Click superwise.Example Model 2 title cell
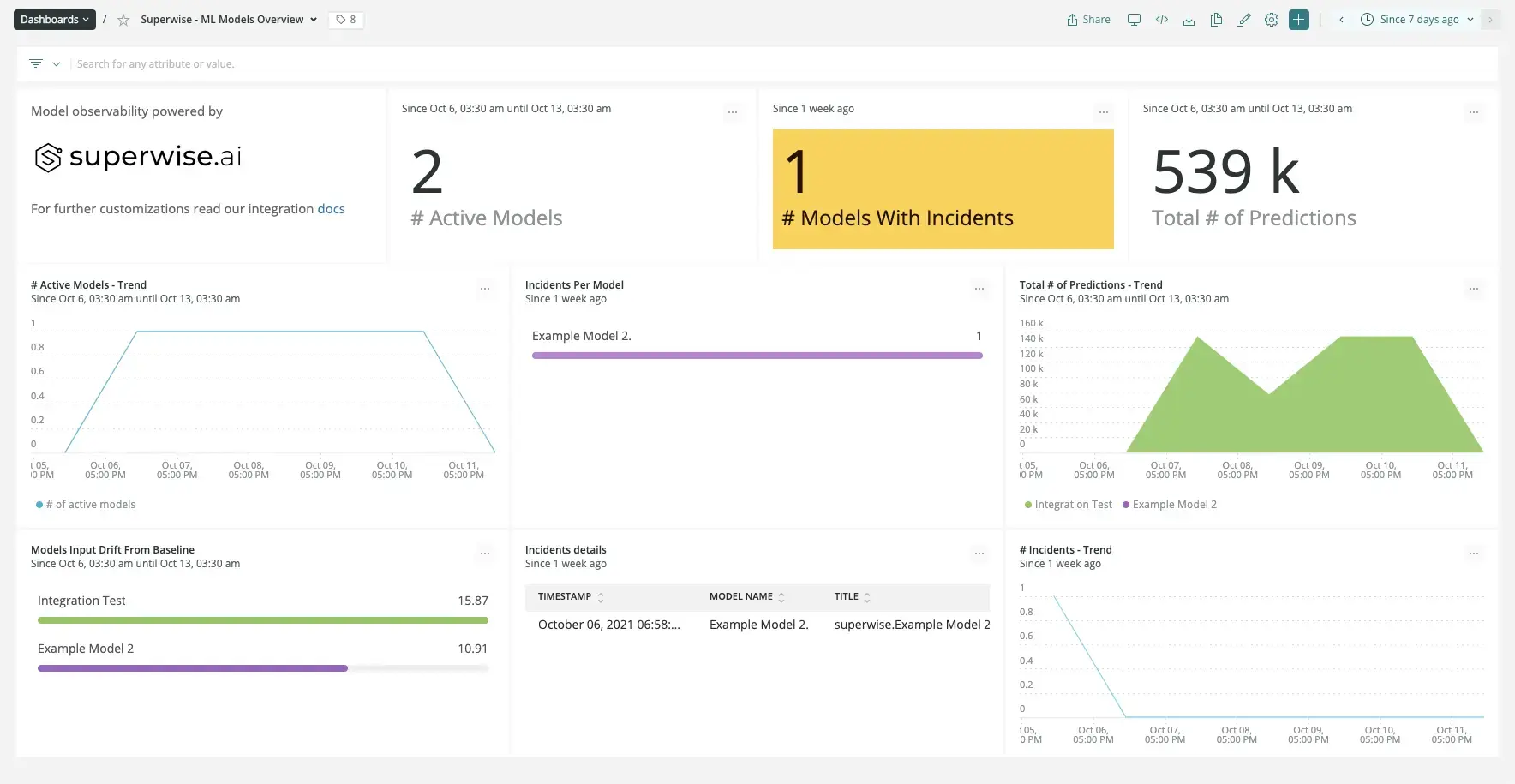Image resolution: width=1515 pixels, height=784 pixels. coord(912,625)
